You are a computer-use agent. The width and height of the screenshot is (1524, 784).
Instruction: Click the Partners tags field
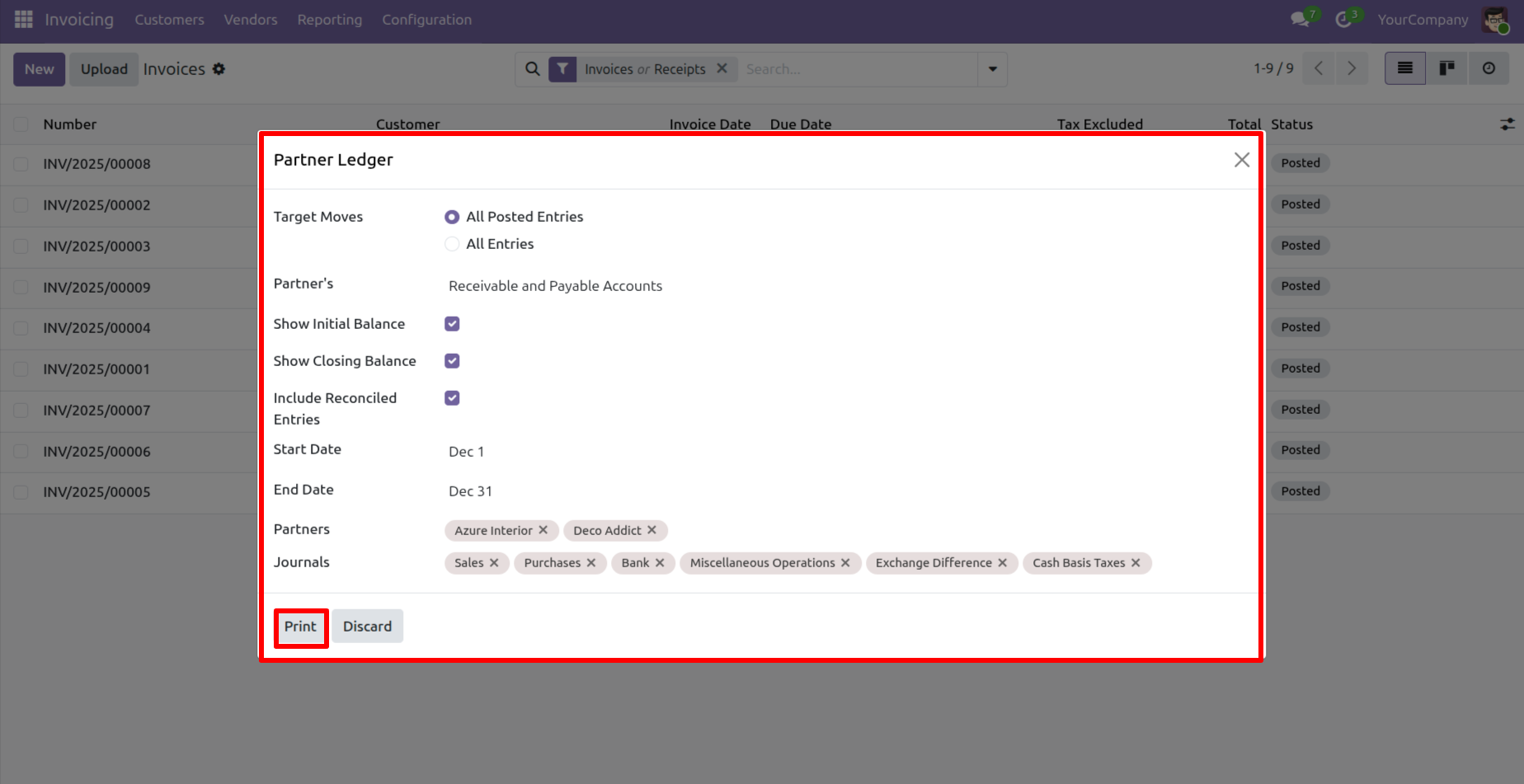click(845, 530)
